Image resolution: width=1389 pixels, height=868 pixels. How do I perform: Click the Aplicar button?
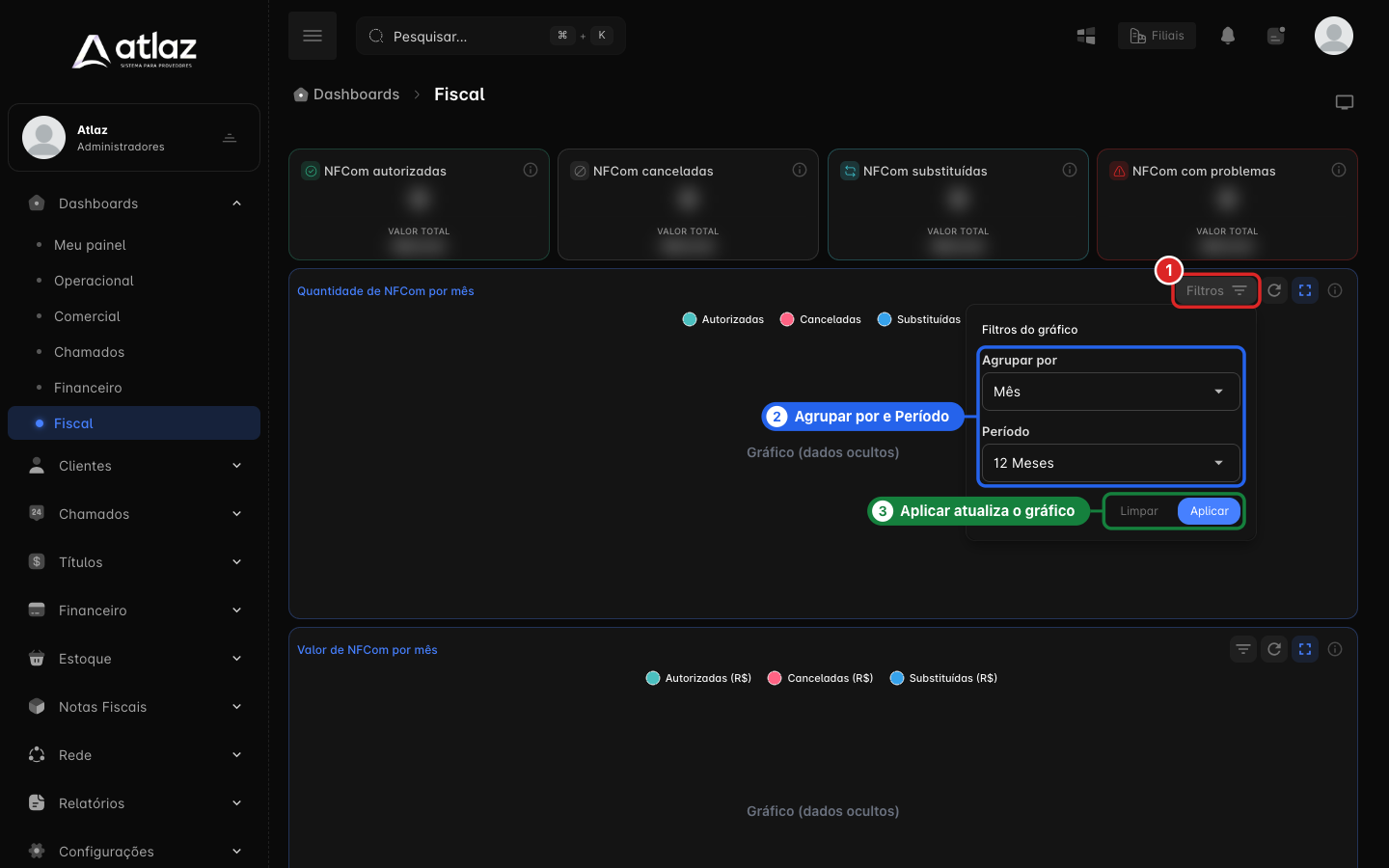(x=1209, y=511)
